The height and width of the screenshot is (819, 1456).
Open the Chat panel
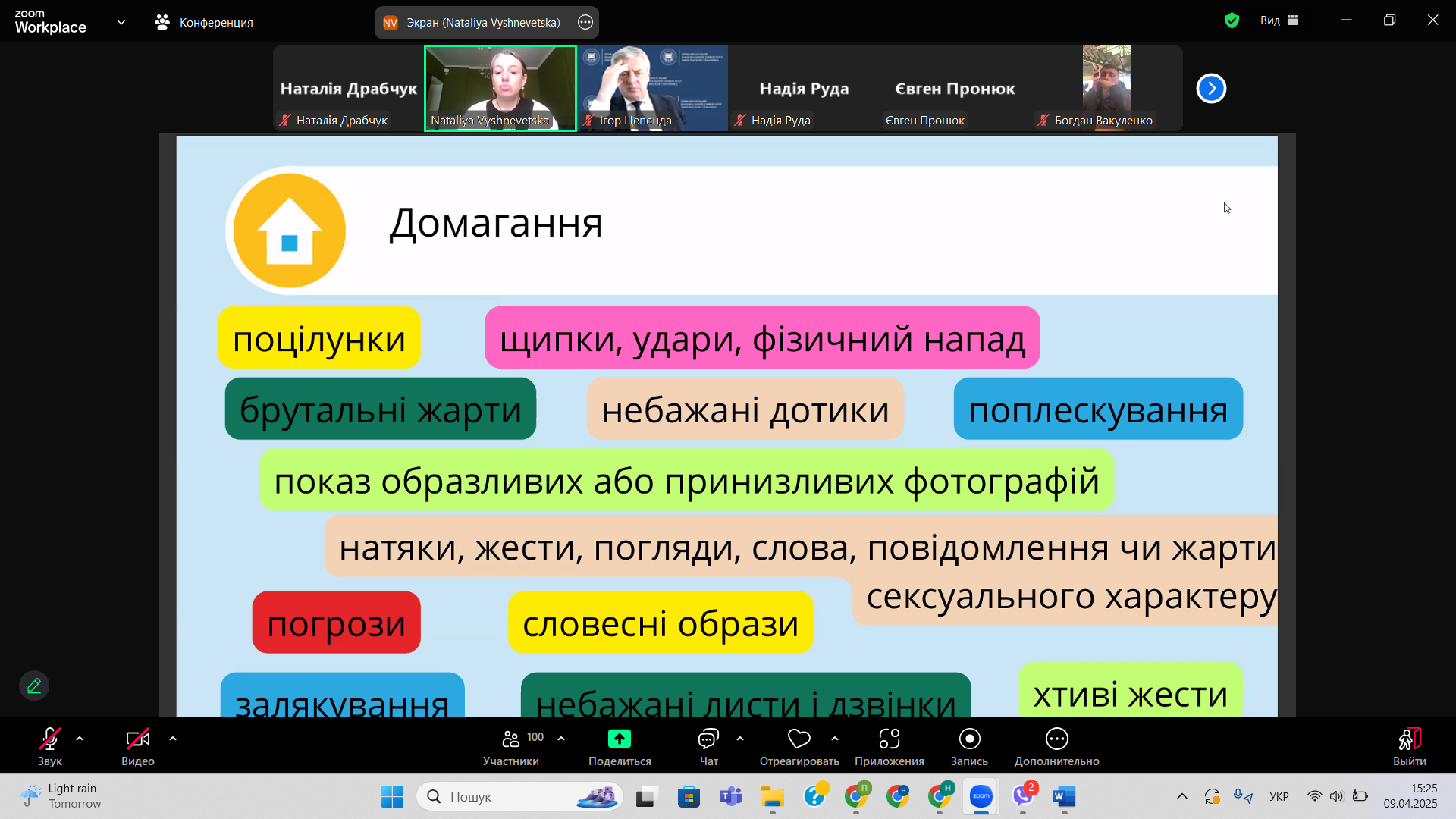pyautogui.click(x=708, y=739)
